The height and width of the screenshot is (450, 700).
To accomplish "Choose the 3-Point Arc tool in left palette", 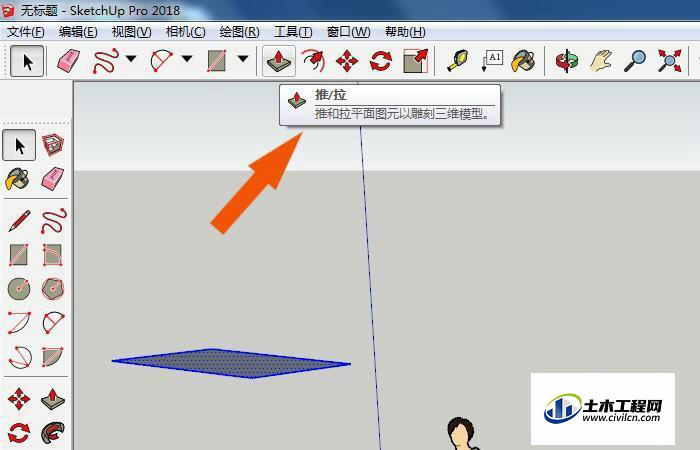I will (20, 357).
